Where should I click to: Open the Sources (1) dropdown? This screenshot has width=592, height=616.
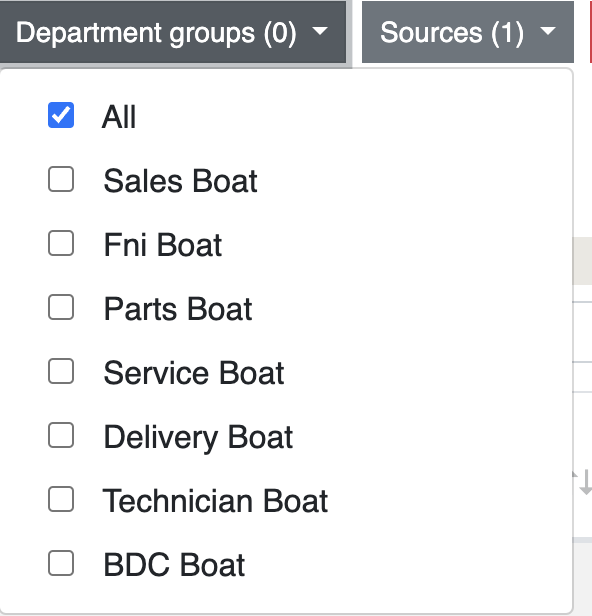point(468,31)
